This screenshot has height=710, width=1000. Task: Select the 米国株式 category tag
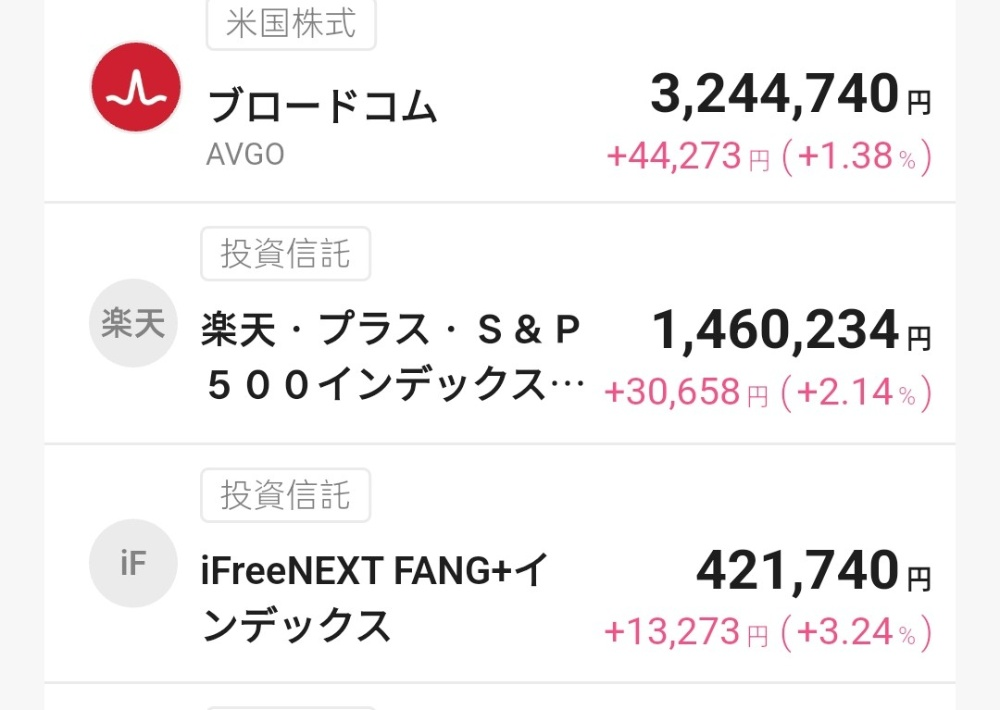291,24
